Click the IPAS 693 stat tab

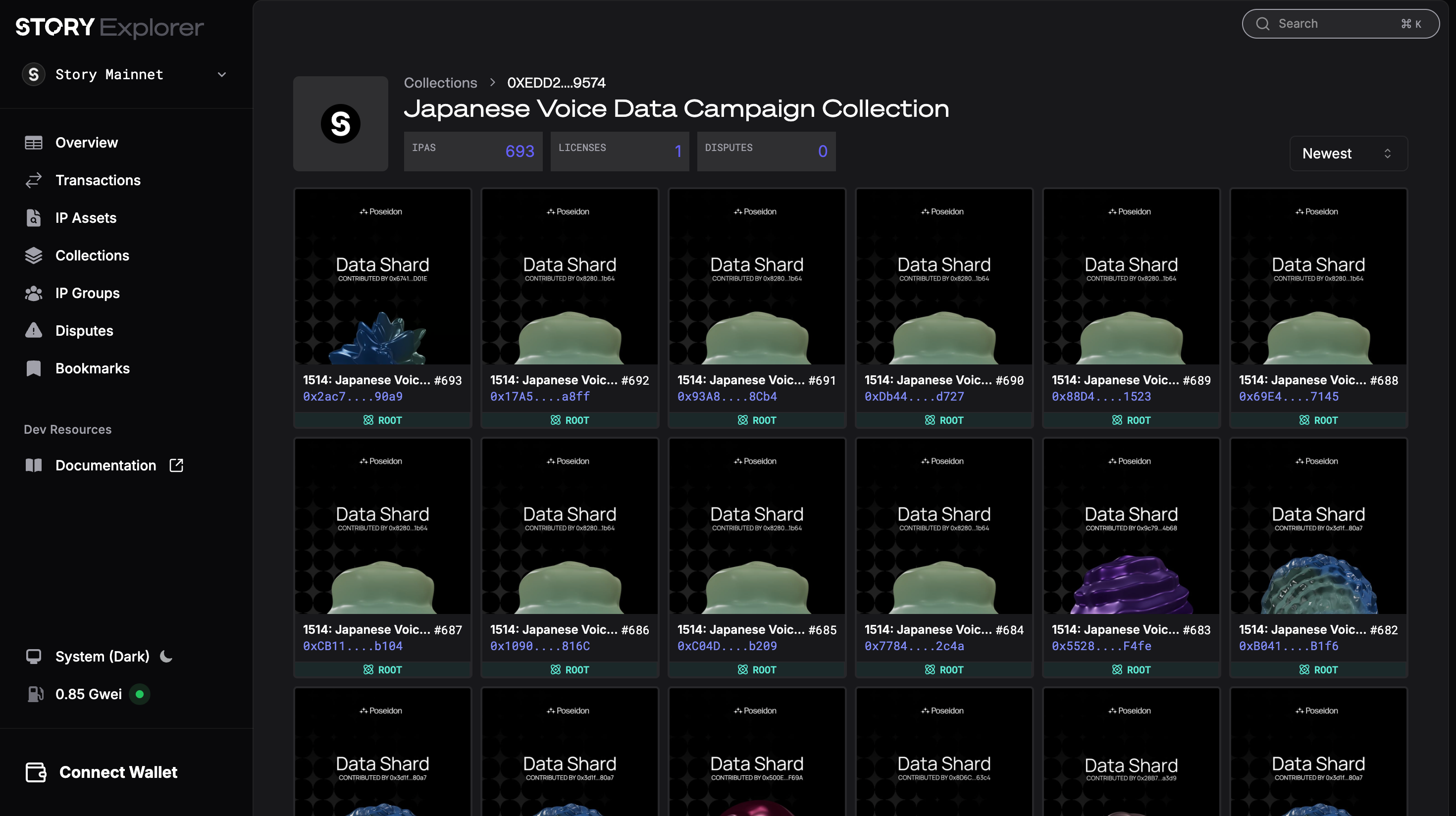[472, 151]
